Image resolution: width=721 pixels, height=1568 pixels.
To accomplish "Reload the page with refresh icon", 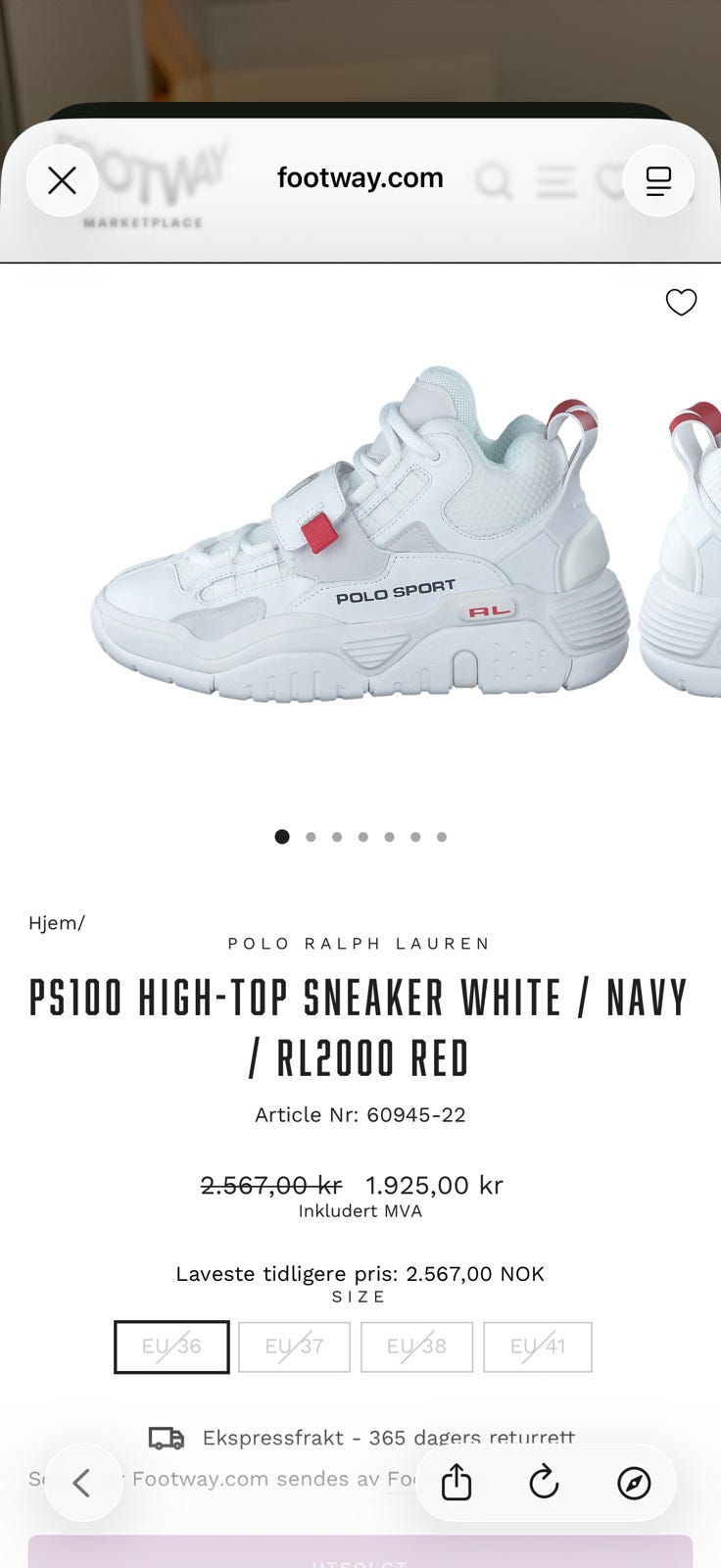I will tap(545, 1483).
